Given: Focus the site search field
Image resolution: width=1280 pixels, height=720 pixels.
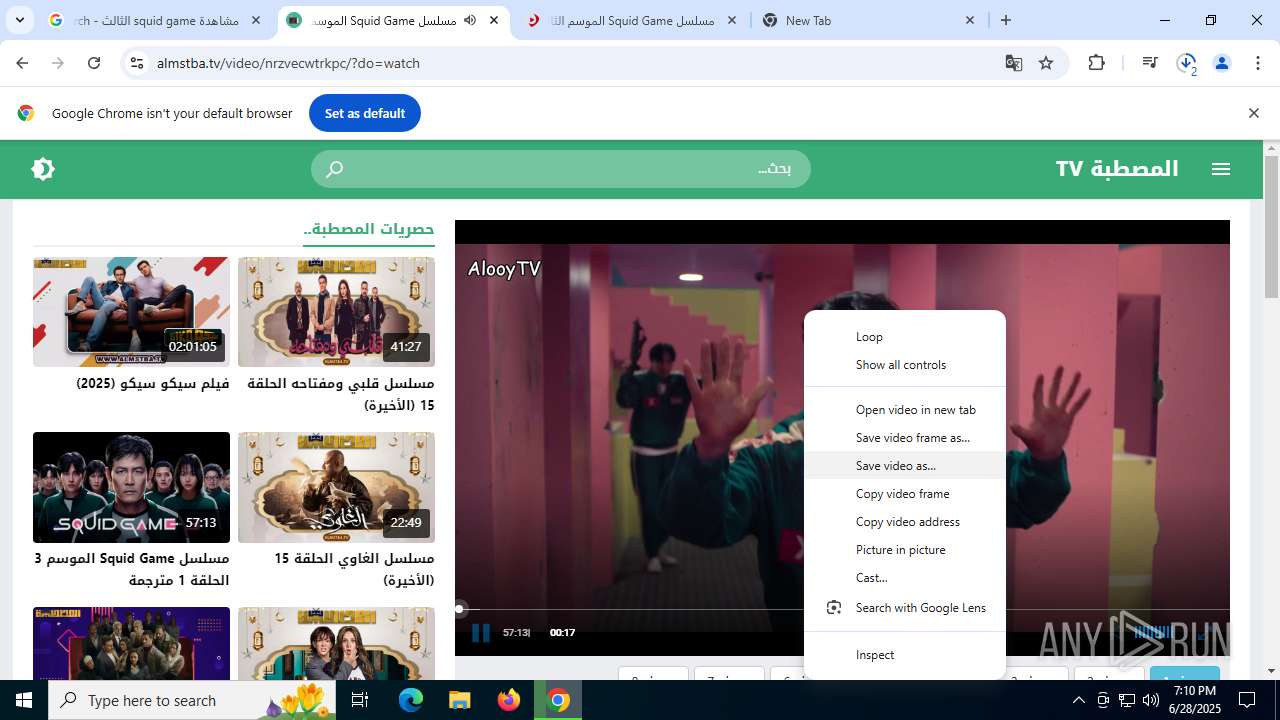Looking at the screenshot, I should click(561, 169).
